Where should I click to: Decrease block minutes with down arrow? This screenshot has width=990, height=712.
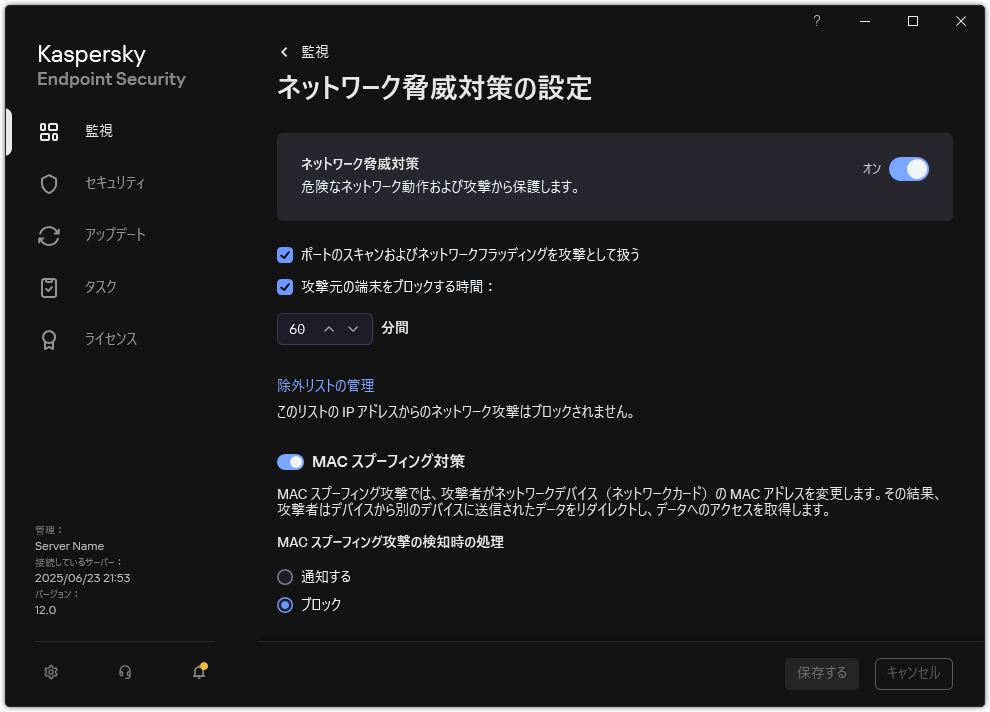click(x=353, y=328)
